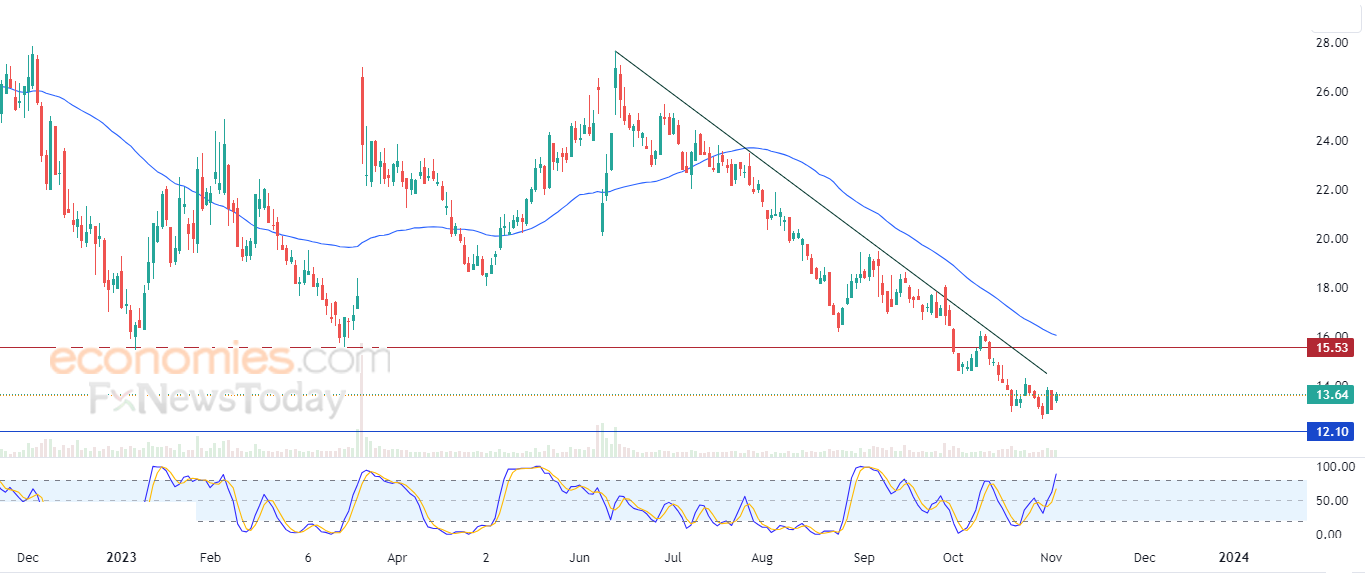Click the Dec label just before 2024
The image size is (1365, 580).
pos(1145,557)
